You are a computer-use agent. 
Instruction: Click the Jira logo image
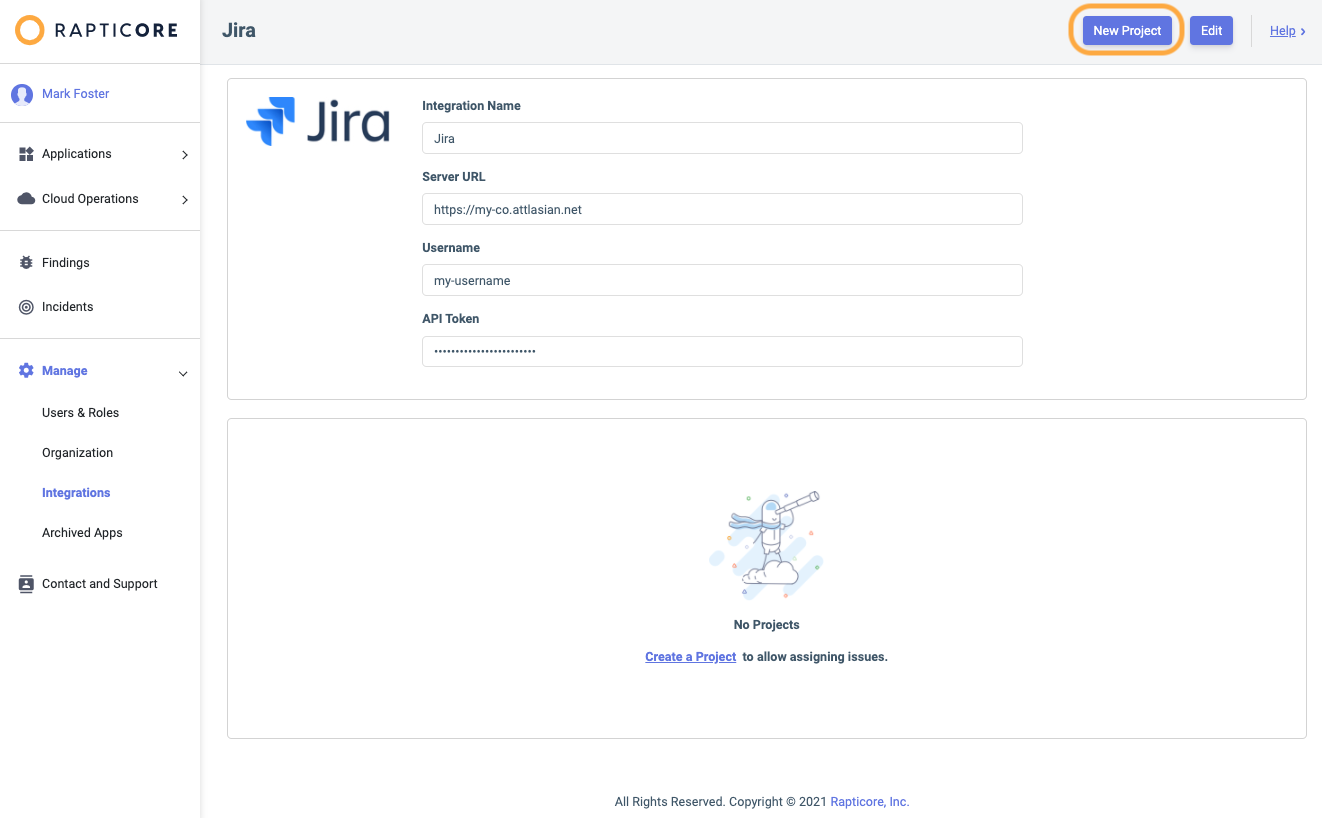[318, 122]
